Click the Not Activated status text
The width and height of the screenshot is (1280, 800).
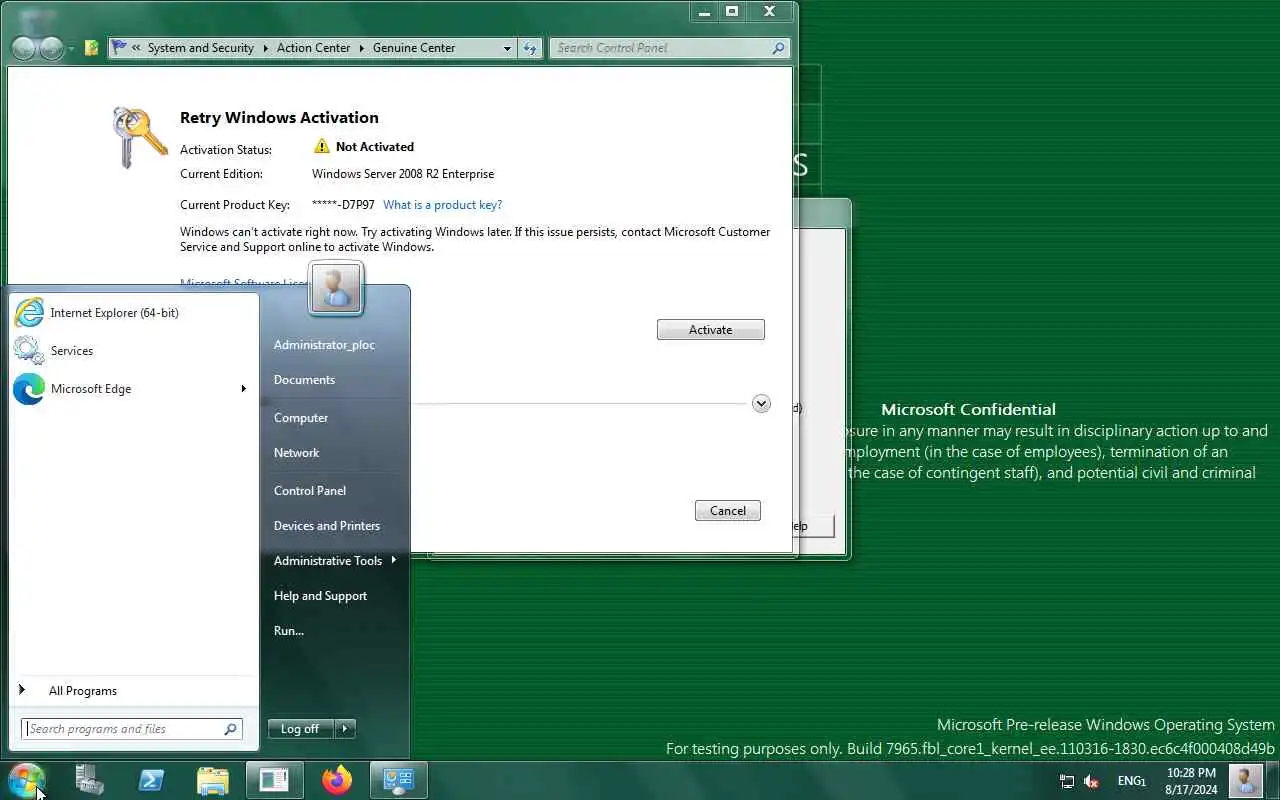point(374,146)
